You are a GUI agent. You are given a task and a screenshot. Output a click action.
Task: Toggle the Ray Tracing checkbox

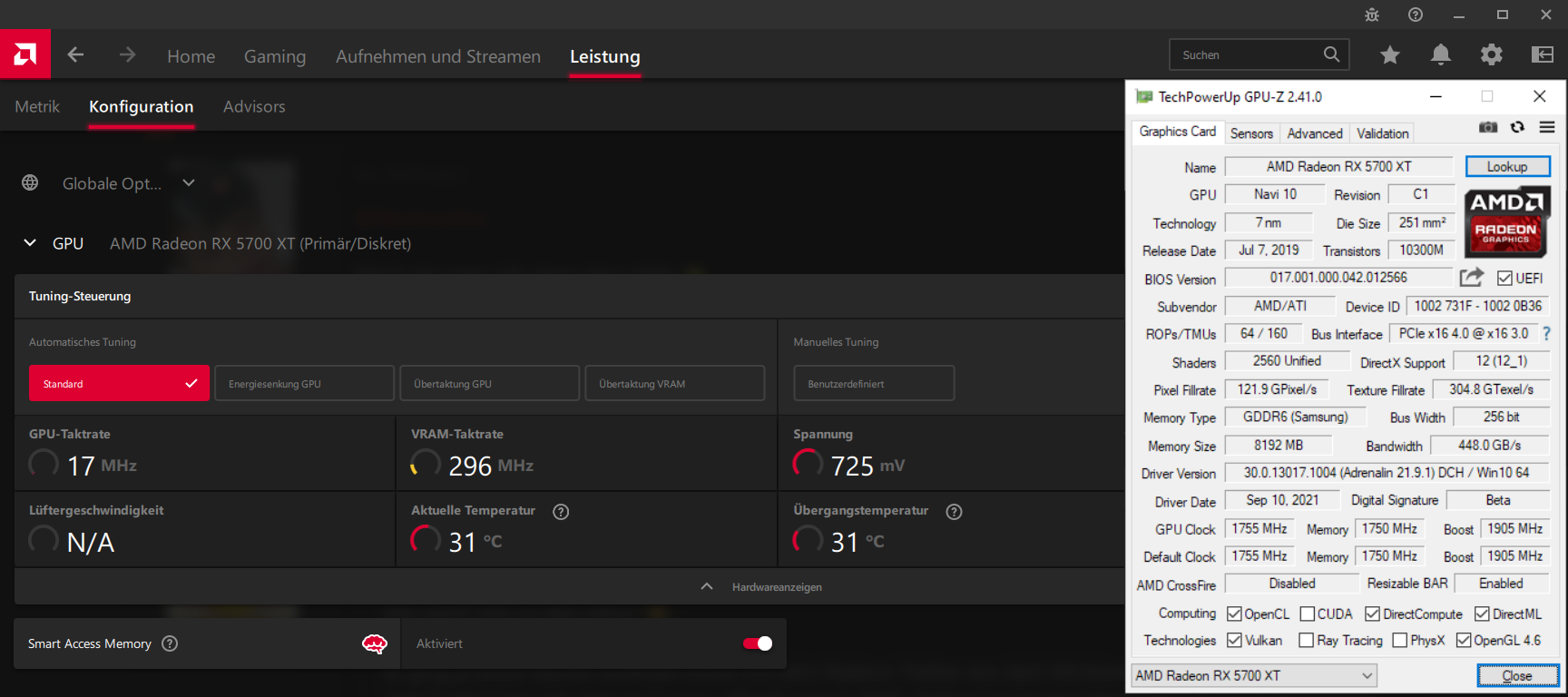pos(1307,641)
